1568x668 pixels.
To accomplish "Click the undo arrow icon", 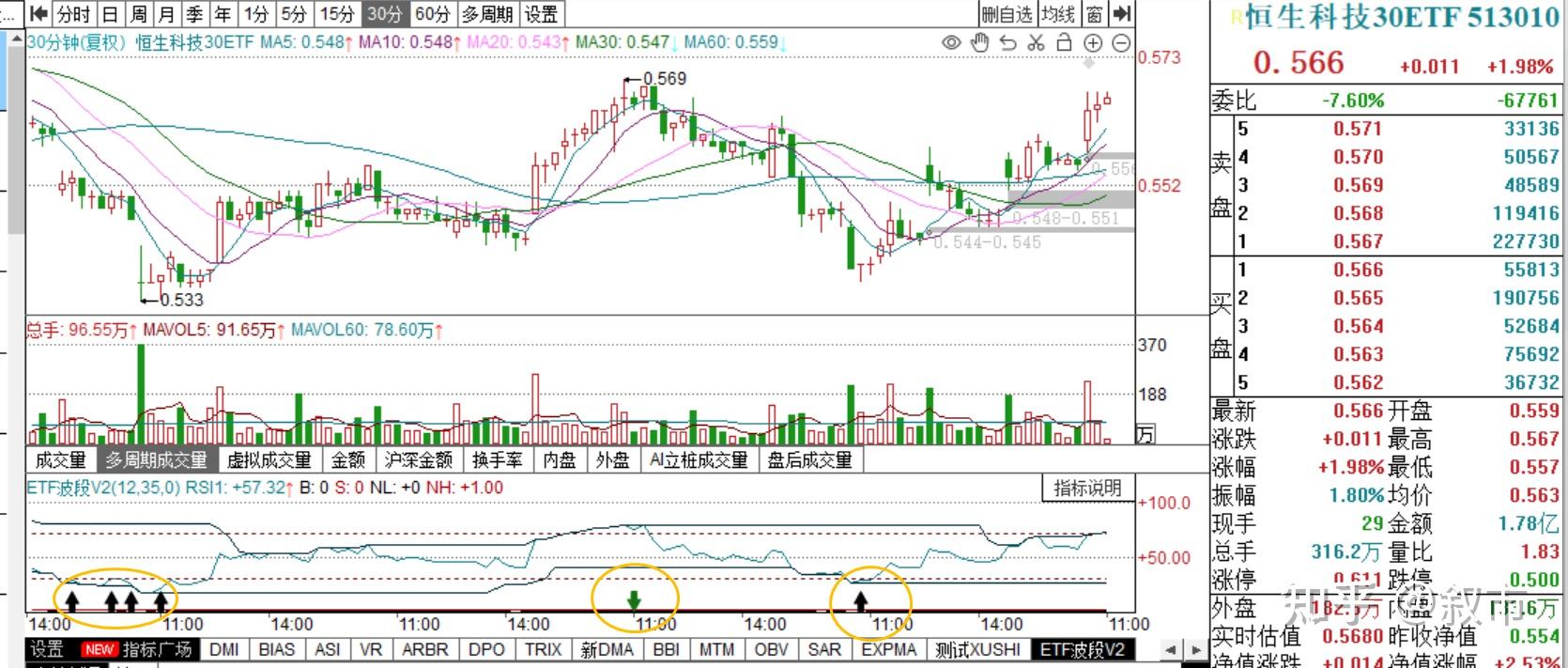I will (1008, 43).
